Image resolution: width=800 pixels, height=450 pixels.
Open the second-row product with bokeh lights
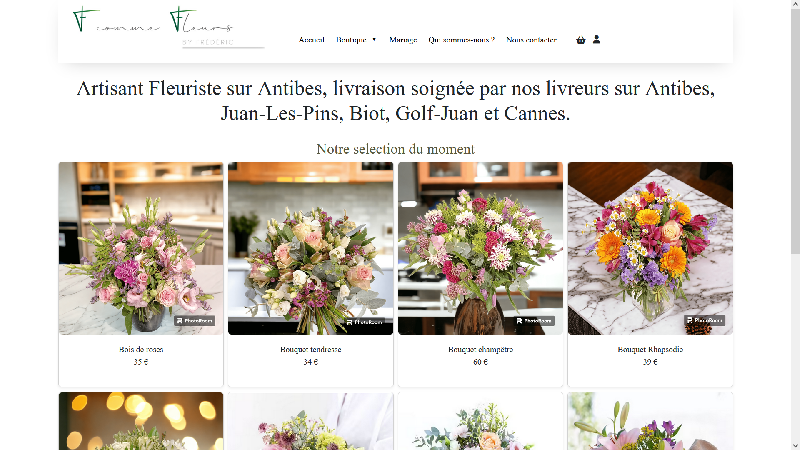[x=141, y=421]
